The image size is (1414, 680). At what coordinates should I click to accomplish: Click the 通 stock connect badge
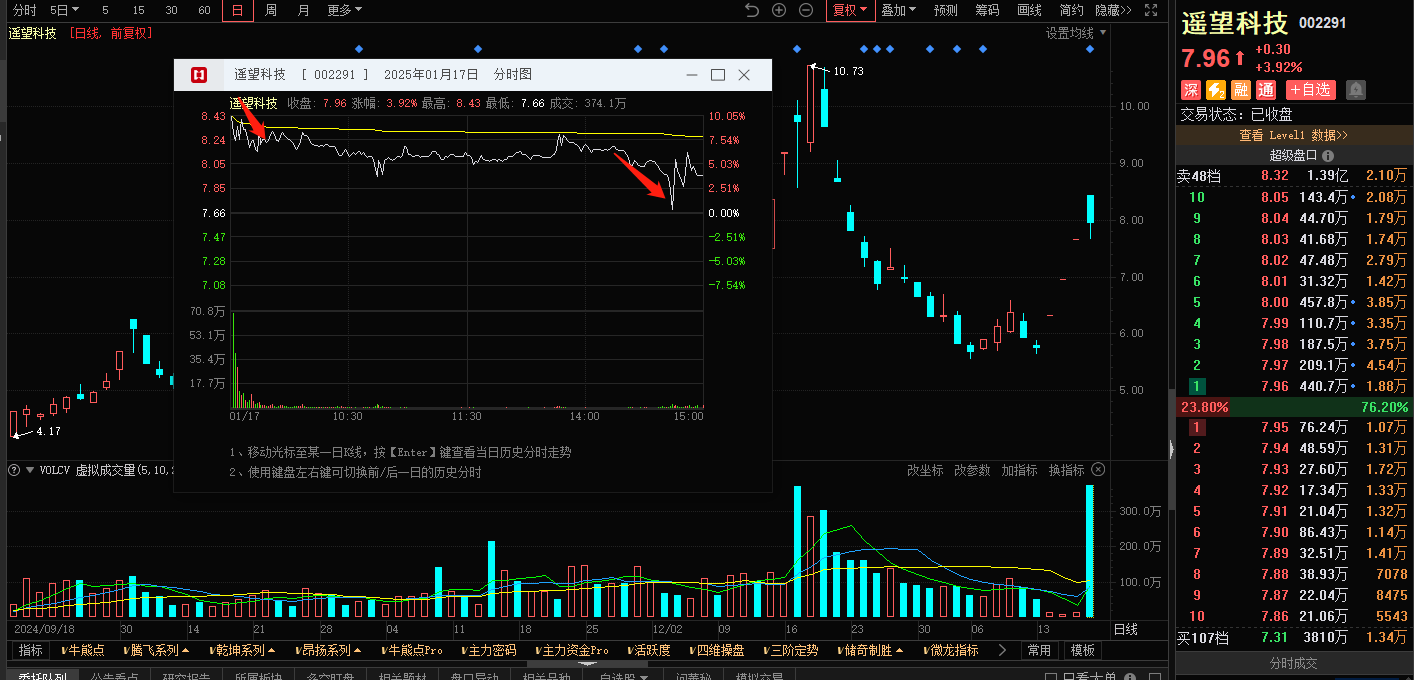(1265, 90)
